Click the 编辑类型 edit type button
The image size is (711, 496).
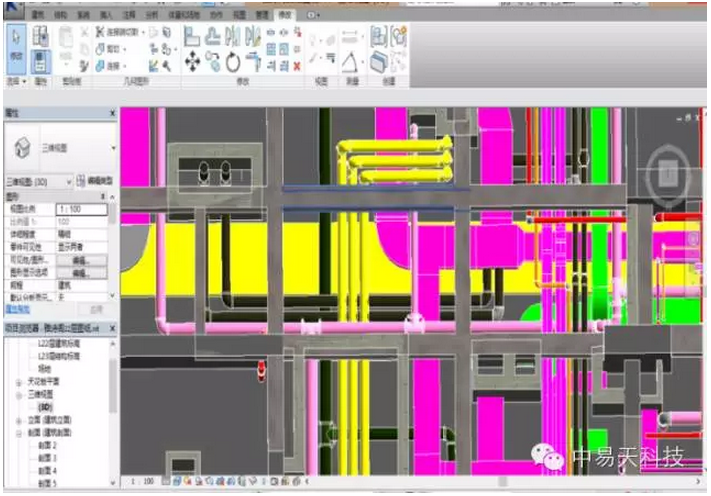tap(97, 182)
